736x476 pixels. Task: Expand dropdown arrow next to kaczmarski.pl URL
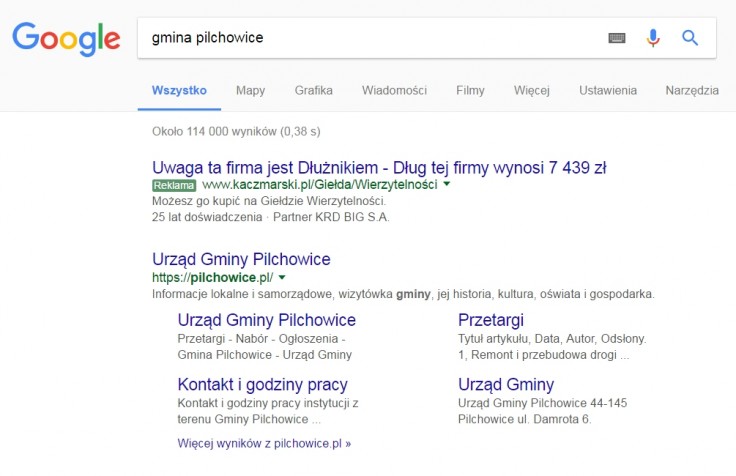tap(447, 185)
